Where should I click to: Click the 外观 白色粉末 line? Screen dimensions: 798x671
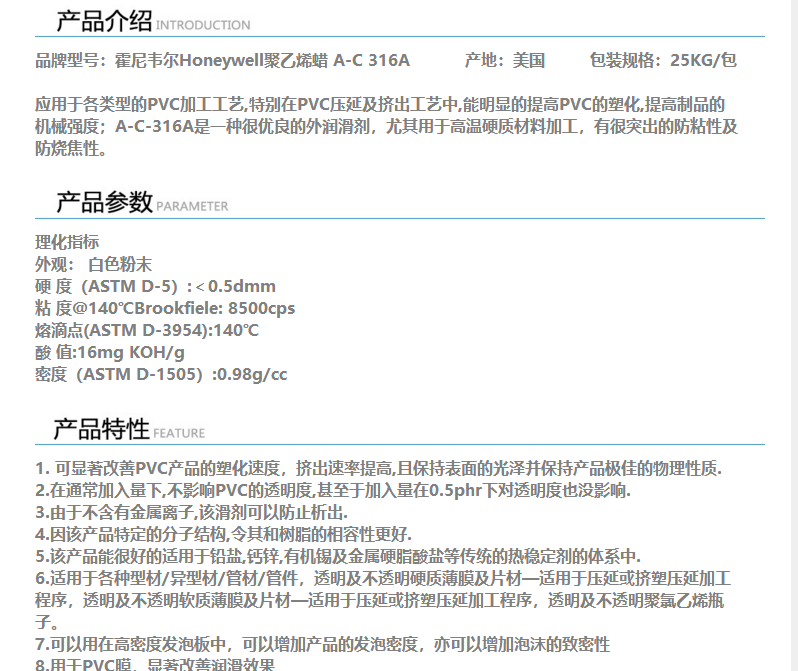tap(93, 264)
